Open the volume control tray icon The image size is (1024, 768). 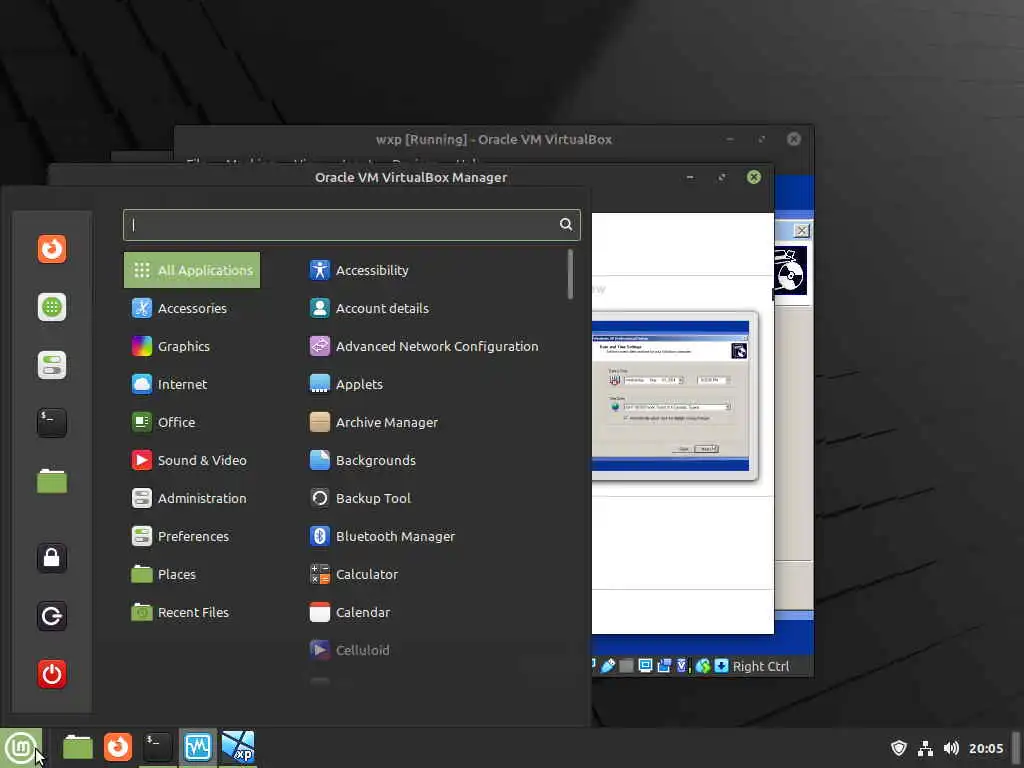pos(952,748)
